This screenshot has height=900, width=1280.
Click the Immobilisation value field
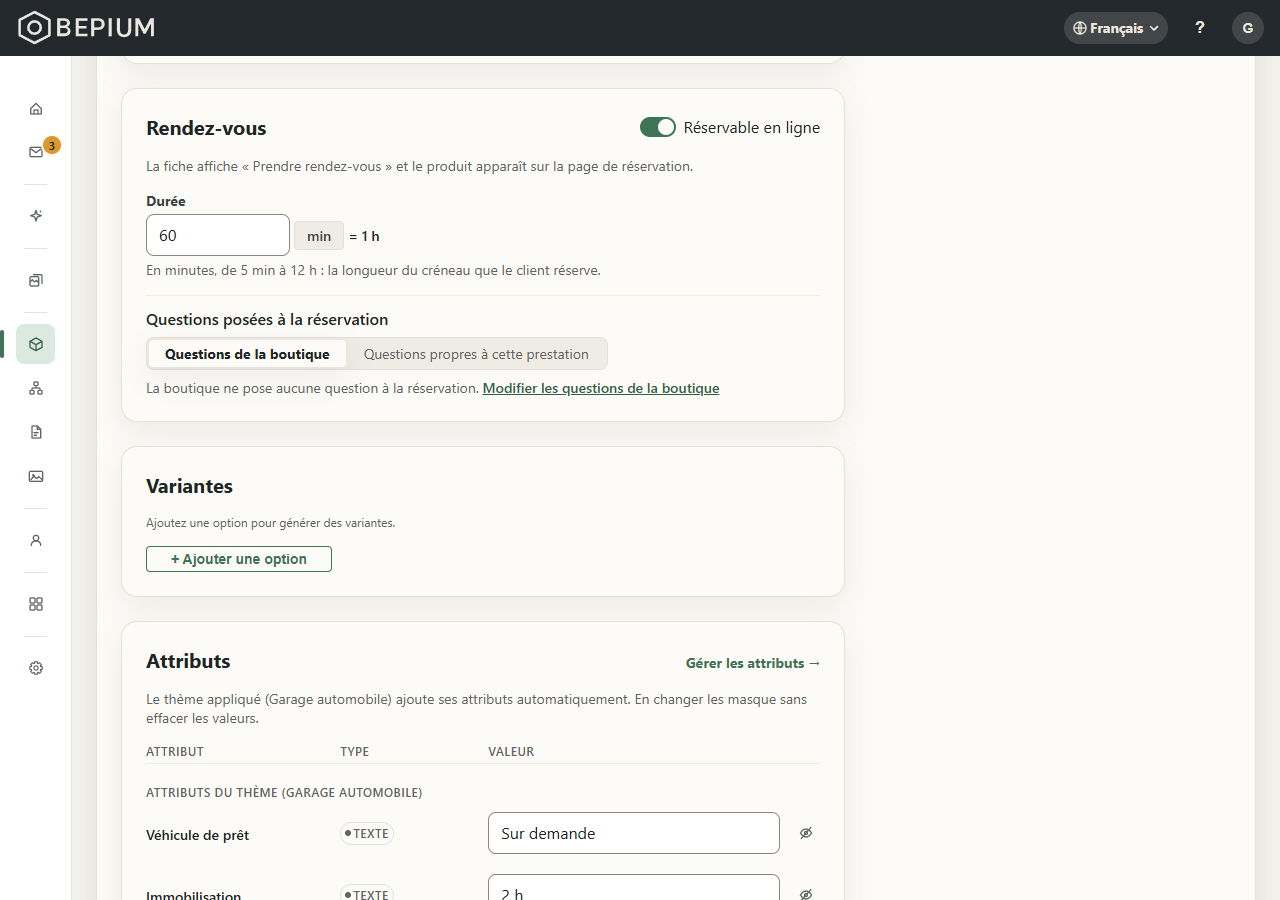tap(634, 888)
